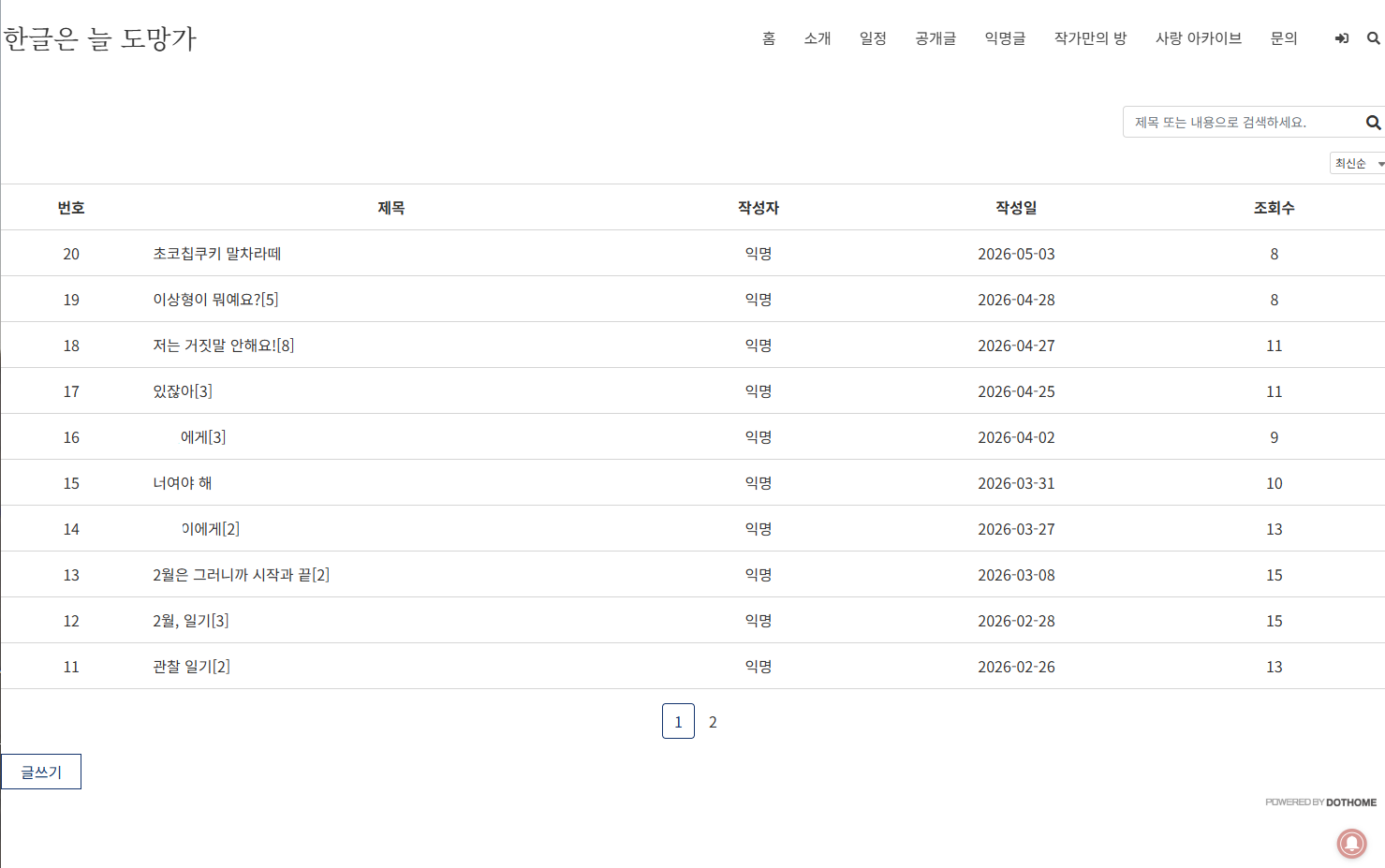Screen dimensions: 1385x868
Task: Open post 2월, 일기[3]
Action: pyautogui.click(x=191, y=621)
